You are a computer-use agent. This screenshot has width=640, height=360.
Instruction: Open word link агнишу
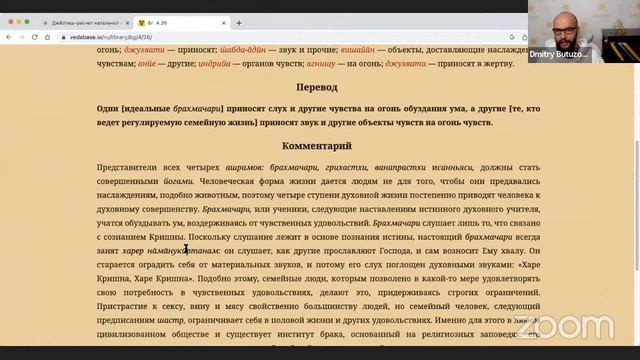[x=321, y=64]
